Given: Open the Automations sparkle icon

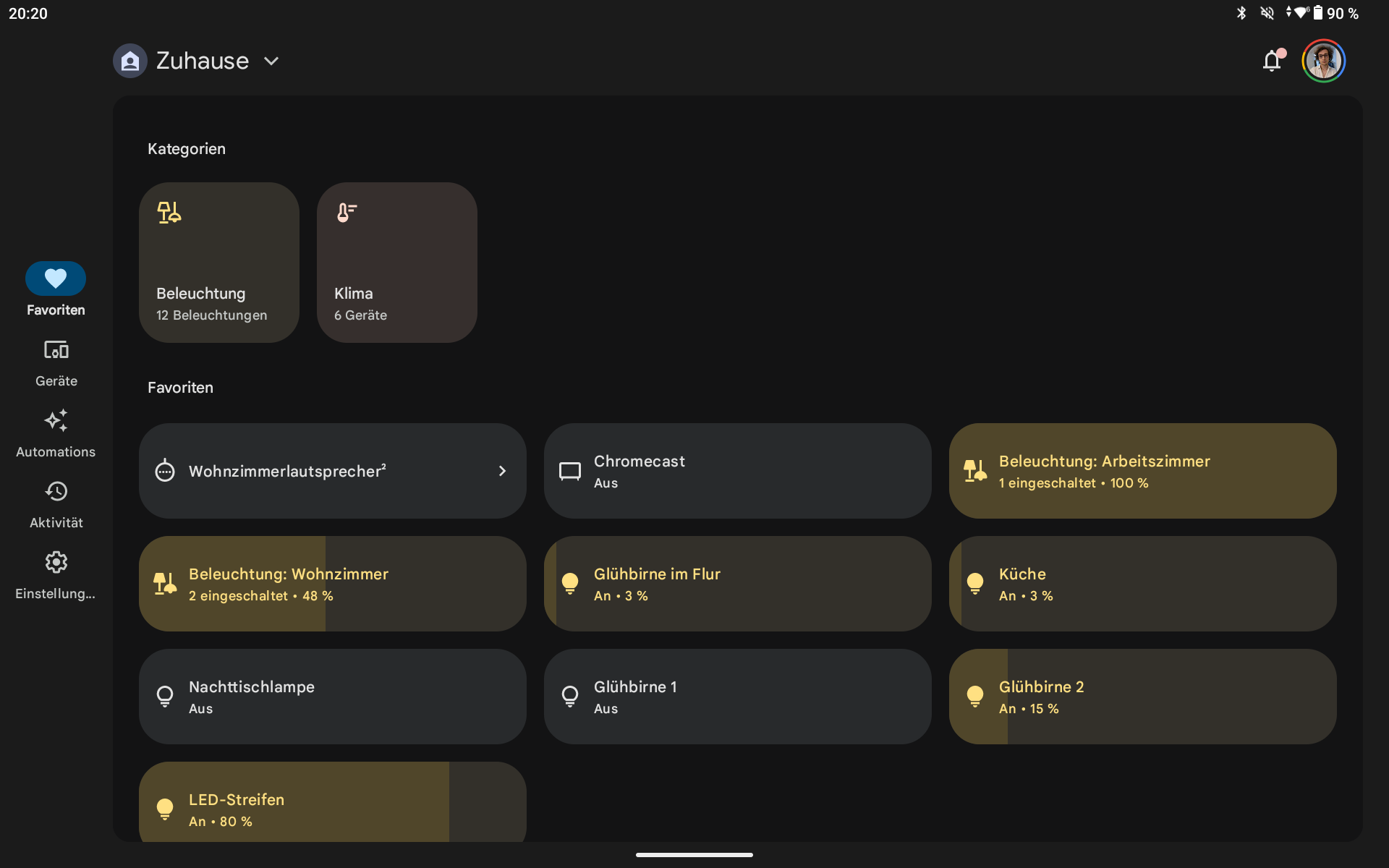Looking at the screenshot, I should point(56,421).
